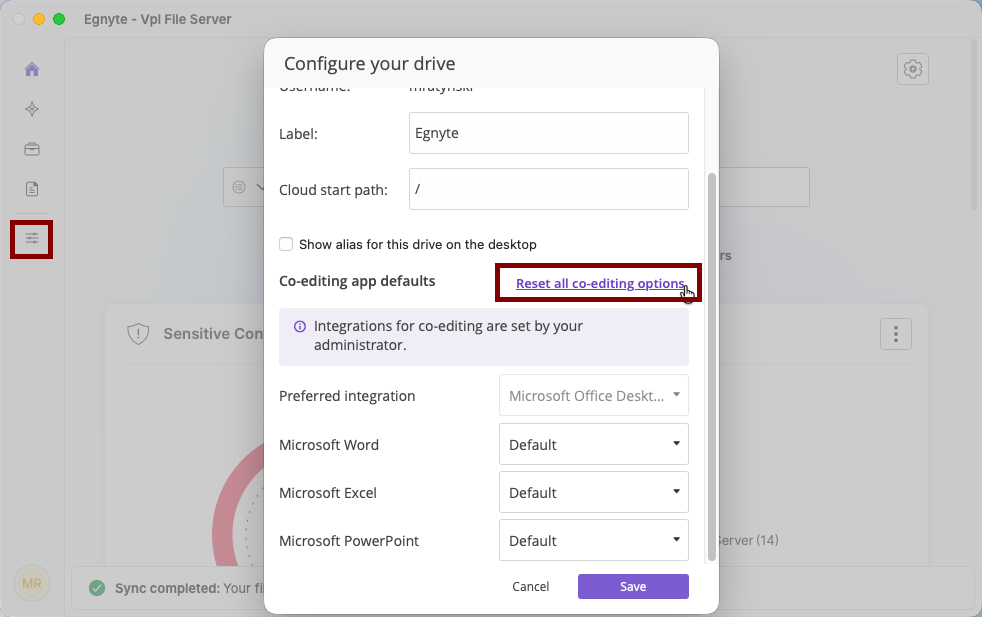Click the macOS green maximize button
This screenshot has height=617, width=982.
pos(59,19)
